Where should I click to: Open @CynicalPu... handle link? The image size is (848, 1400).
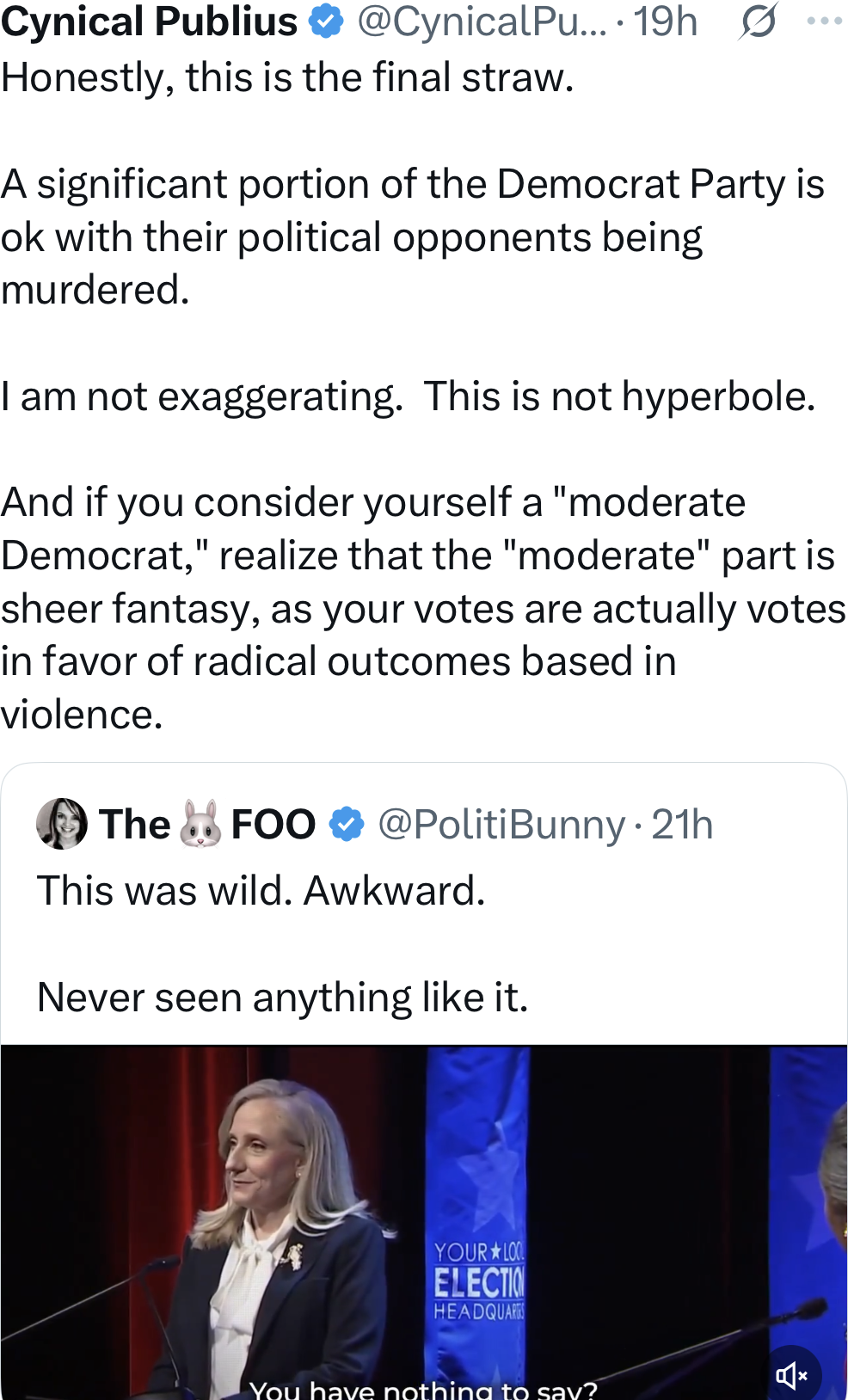(x=481, y=21)
